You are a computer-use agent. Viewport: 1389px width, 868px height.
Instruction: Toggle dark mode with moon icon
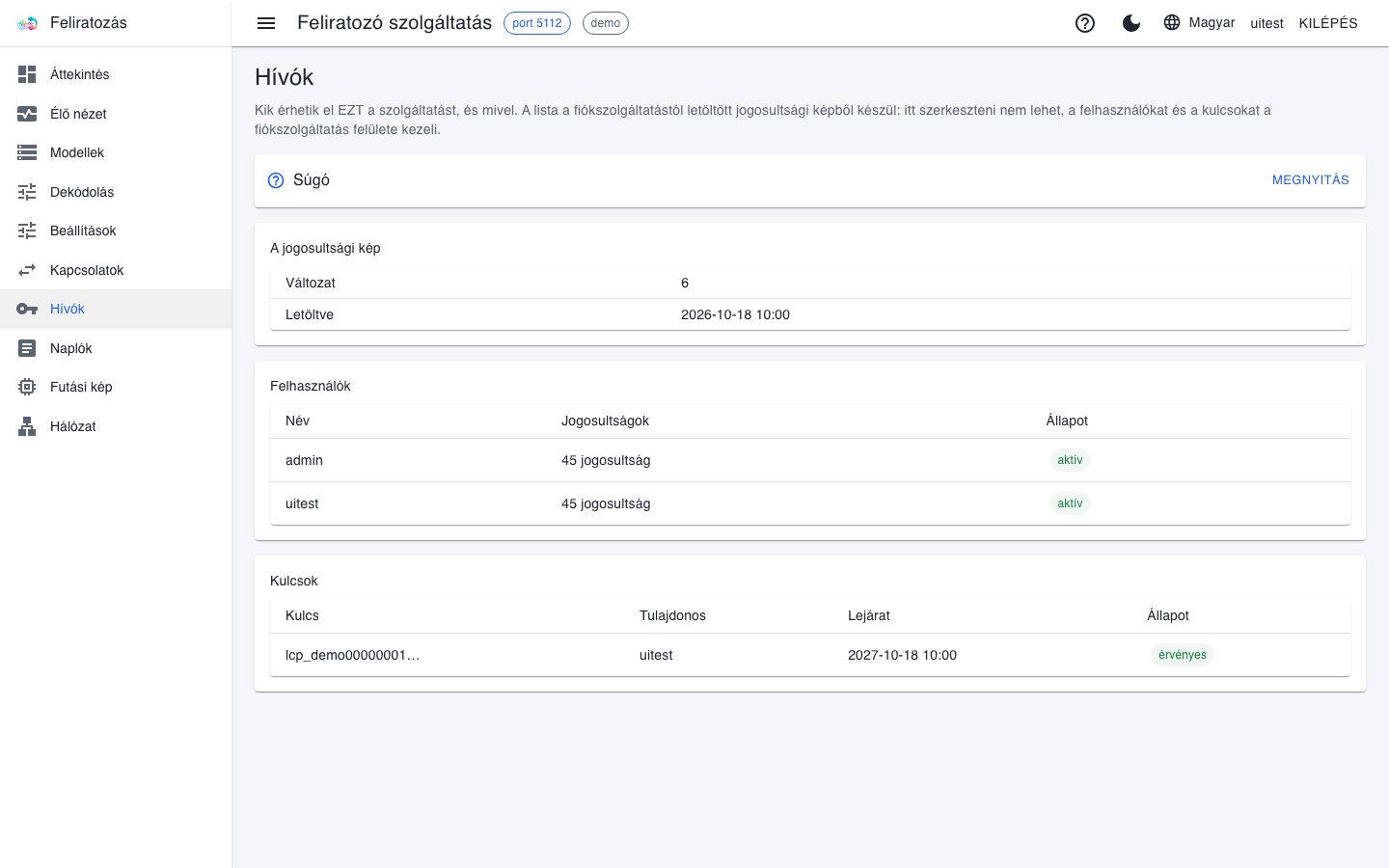(x=1131, y=23)
